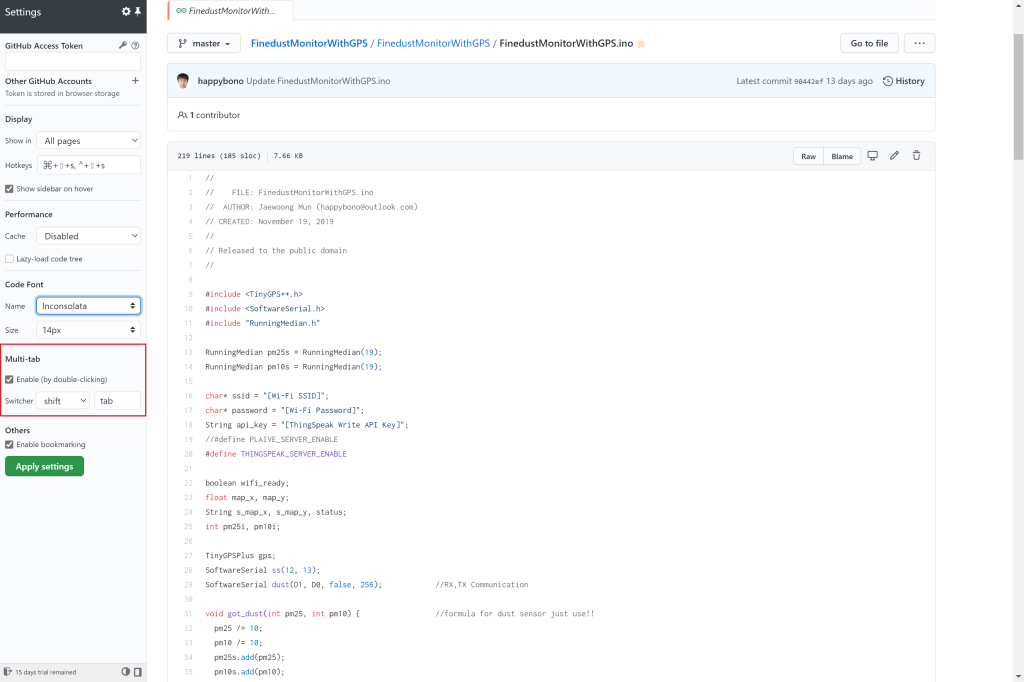Open commit message Update FinedustMonitorWithGPS.ino
The height and width of the screenshot is (682, 1024).
(318, 81)
